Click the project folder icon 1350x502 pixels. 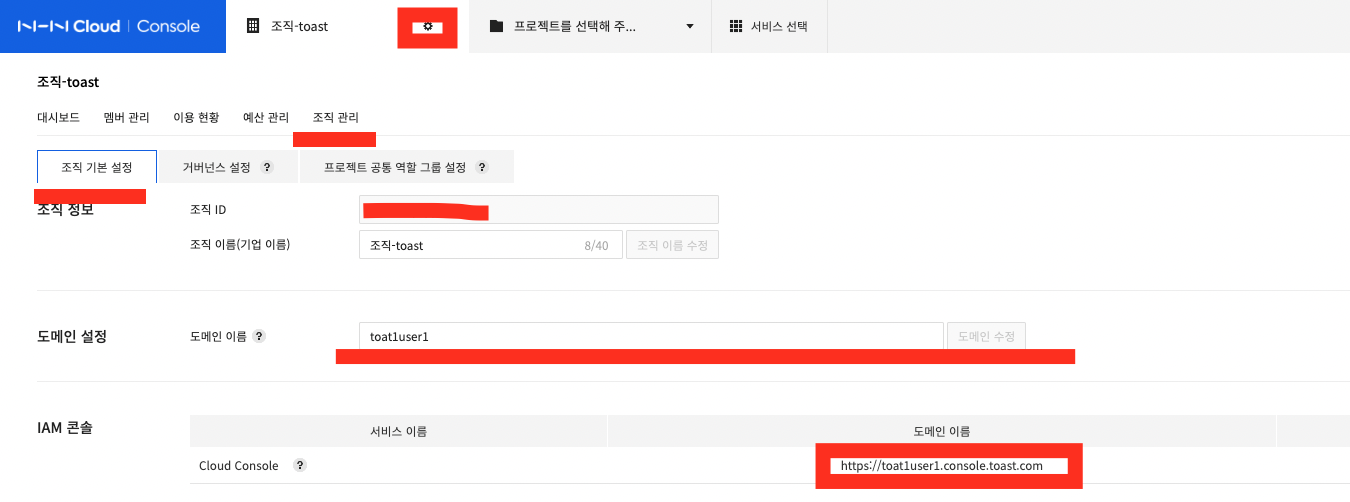(x=496, y=27)
